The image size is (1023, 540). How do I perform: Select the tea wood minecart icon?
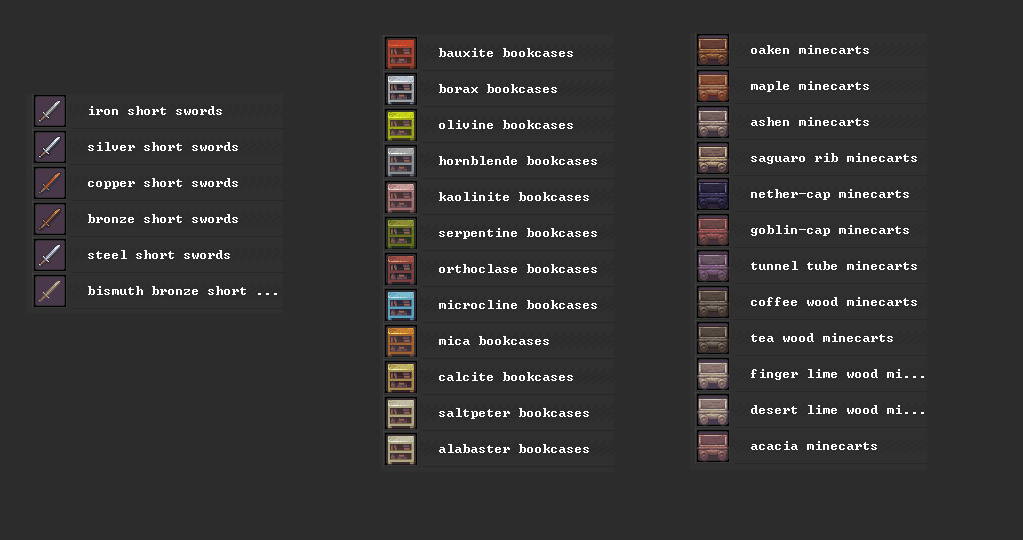coord(712,338)
